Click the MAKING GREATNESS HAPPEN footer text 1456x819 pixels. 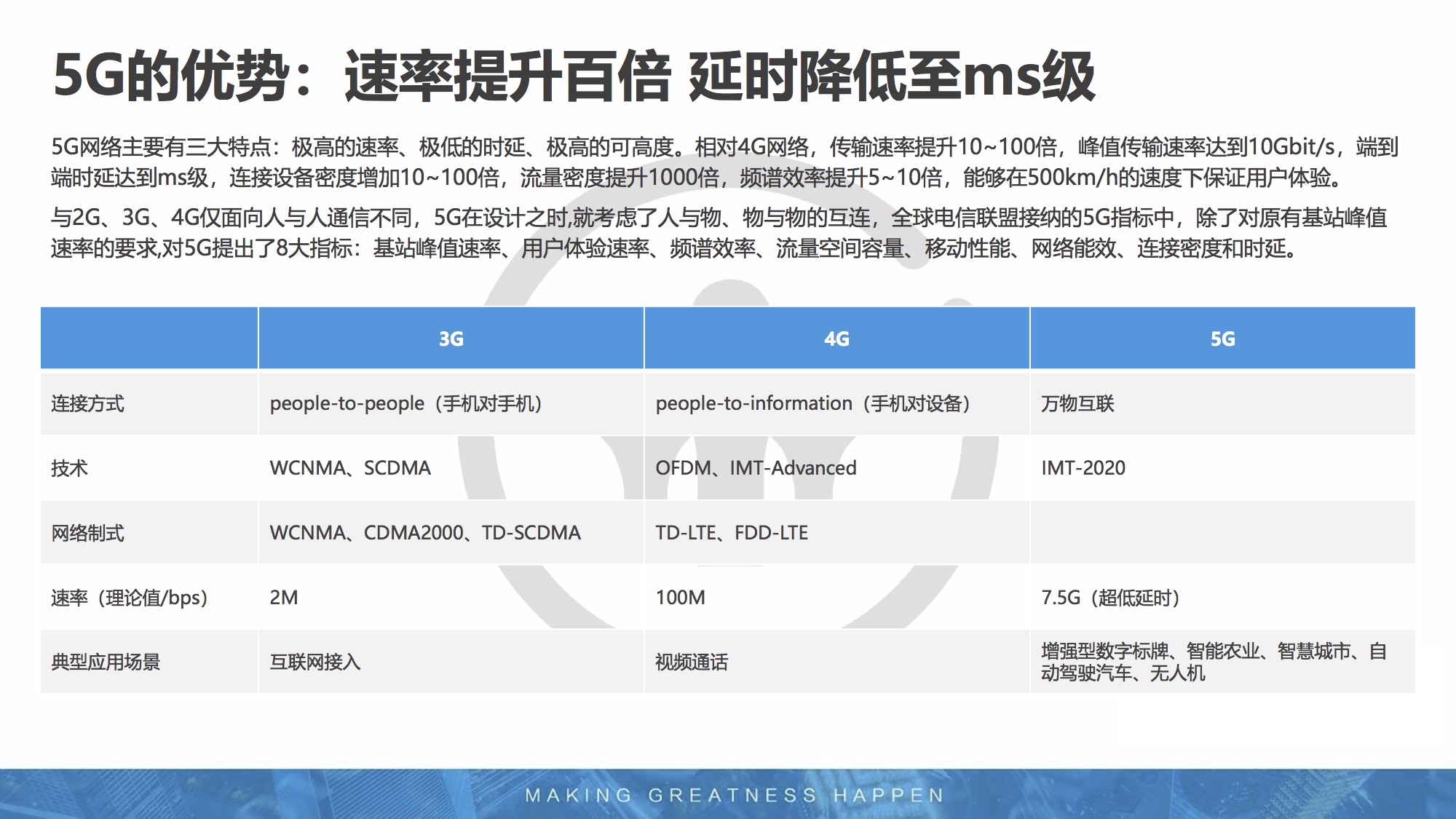pyautogui.click(x=734, y=795)
